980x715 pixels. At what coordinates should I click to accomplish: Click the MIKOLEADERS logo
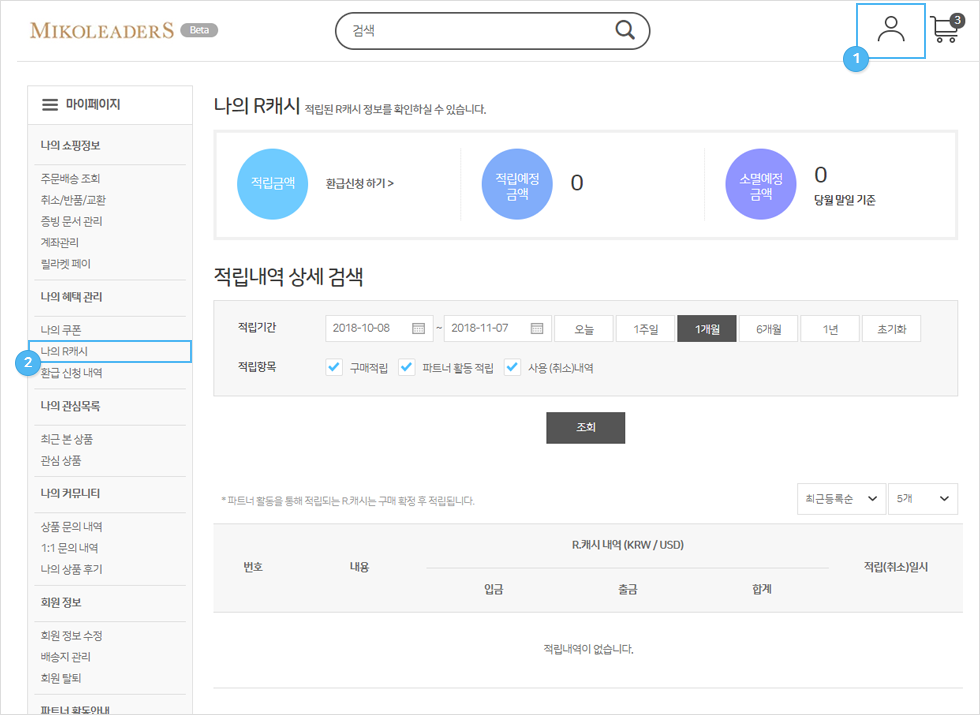102,30
